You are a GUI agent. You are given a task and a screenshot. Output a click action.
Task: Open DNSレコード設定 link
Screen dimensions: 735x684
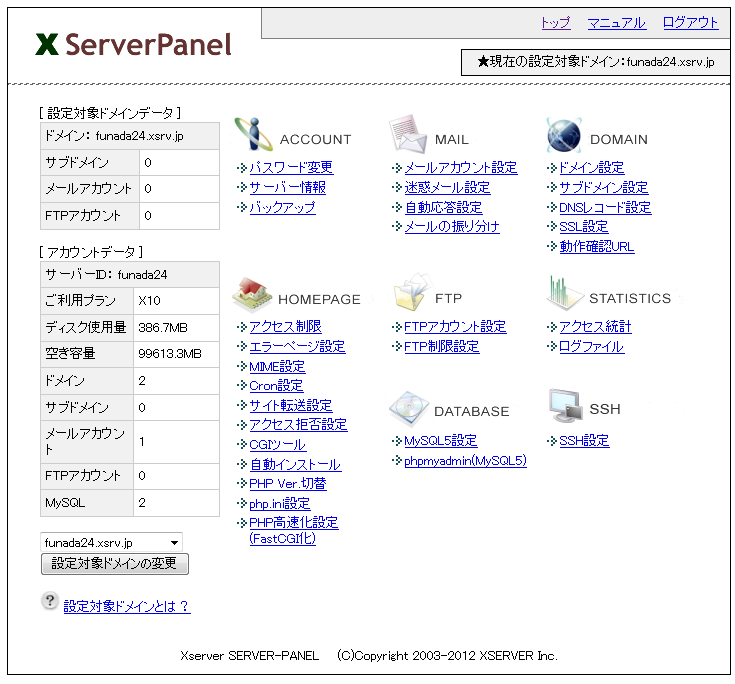(x=605, y=207)
